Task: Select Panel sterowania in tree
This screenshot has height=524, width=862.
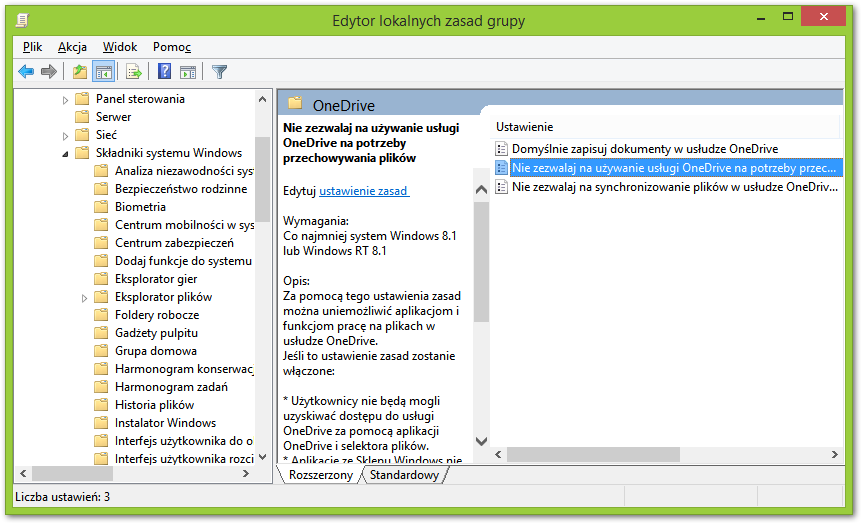Action: pos(140,99)
